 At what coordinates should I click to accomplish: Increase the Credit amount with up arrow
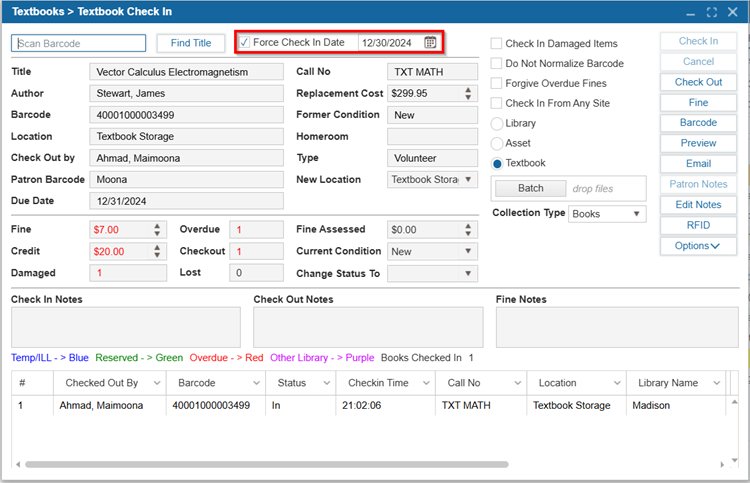pos(157,248)
